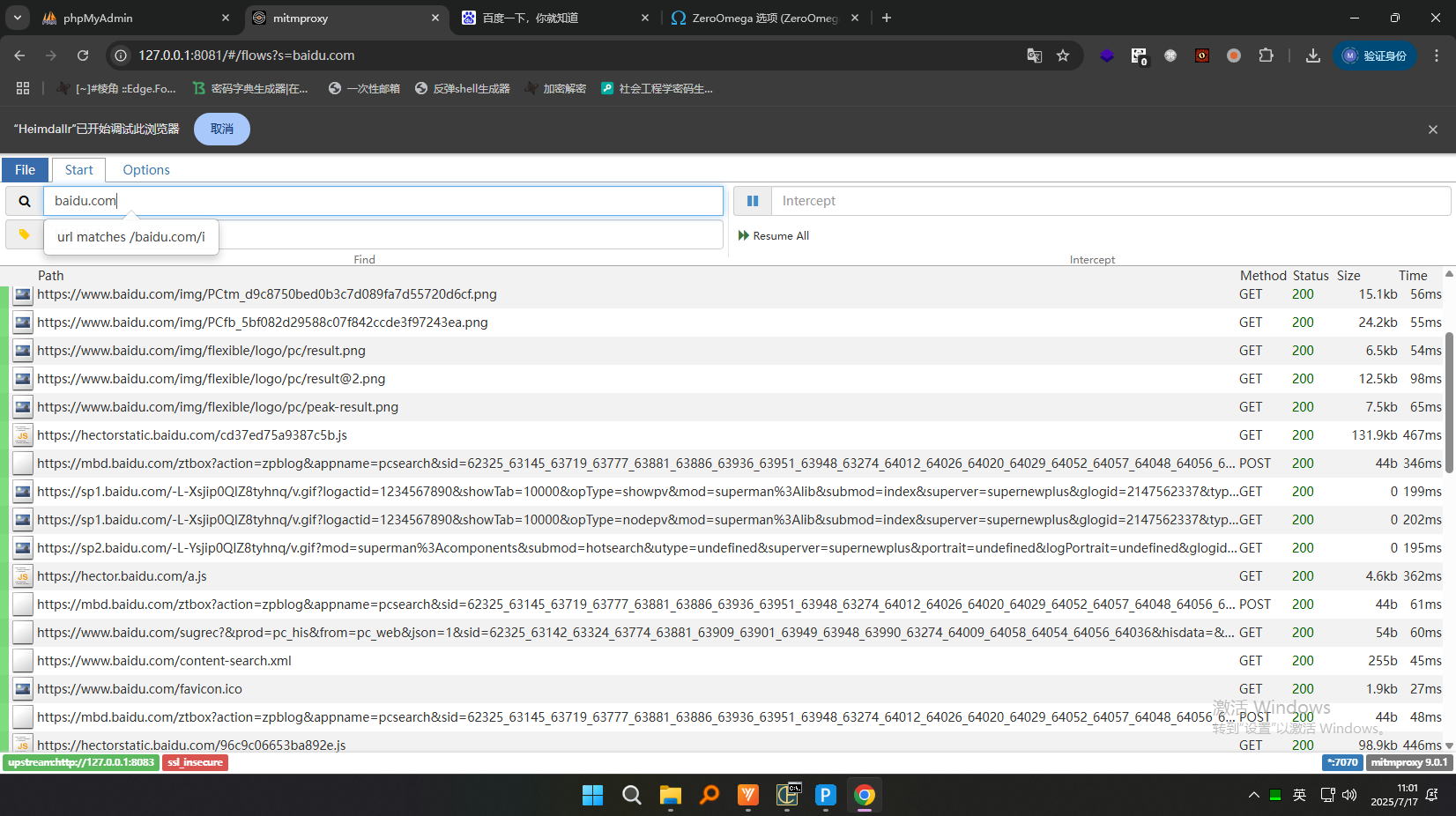Click the yellow highlight tag icon
Image resolution: width=1456 pixels, height=816 pixels.
click(25, 234)
